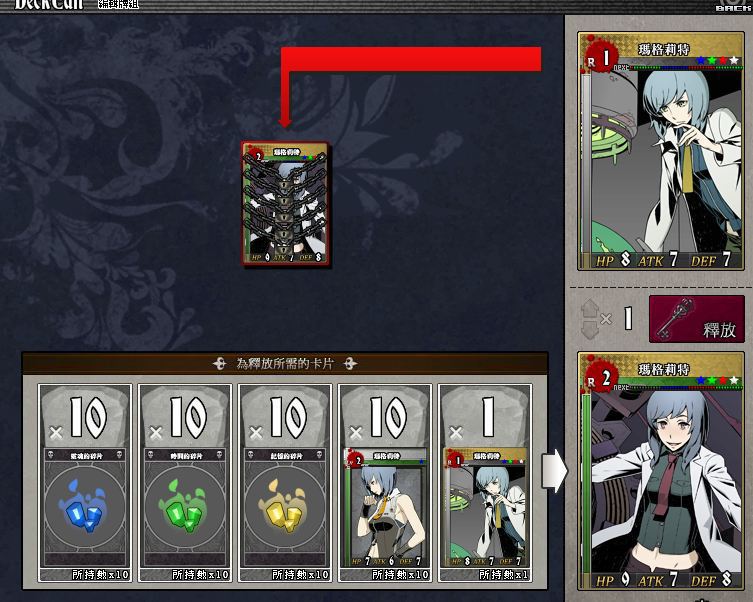The width and height of the screenshot is (753, 602).
Task: Open the R2 瑪格莉特 result card preview
Action: point(661,471)
